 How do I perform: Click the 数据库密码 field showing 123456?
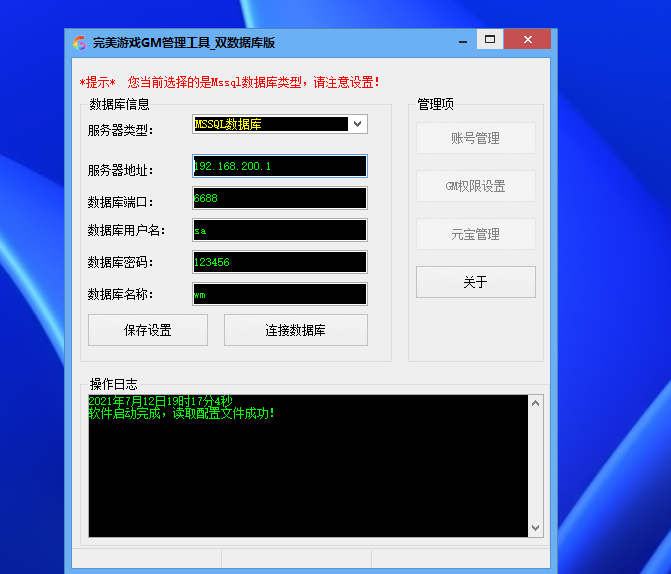click(x=280, y=262)
